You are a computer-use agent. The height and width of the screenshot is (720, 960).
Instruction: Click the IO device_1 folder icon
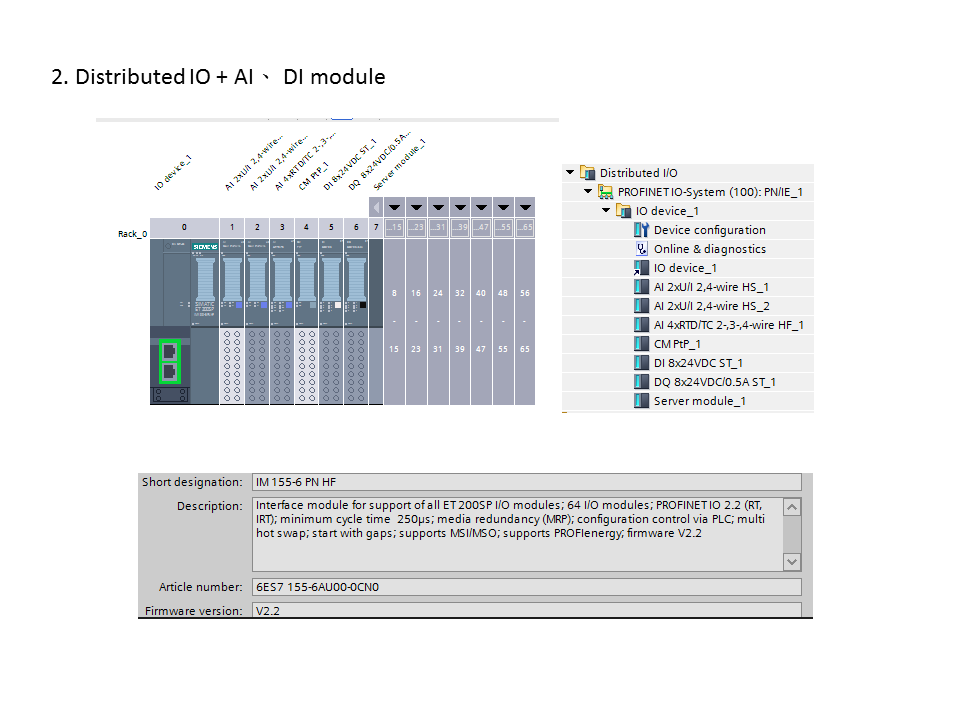tap(623, 211)
